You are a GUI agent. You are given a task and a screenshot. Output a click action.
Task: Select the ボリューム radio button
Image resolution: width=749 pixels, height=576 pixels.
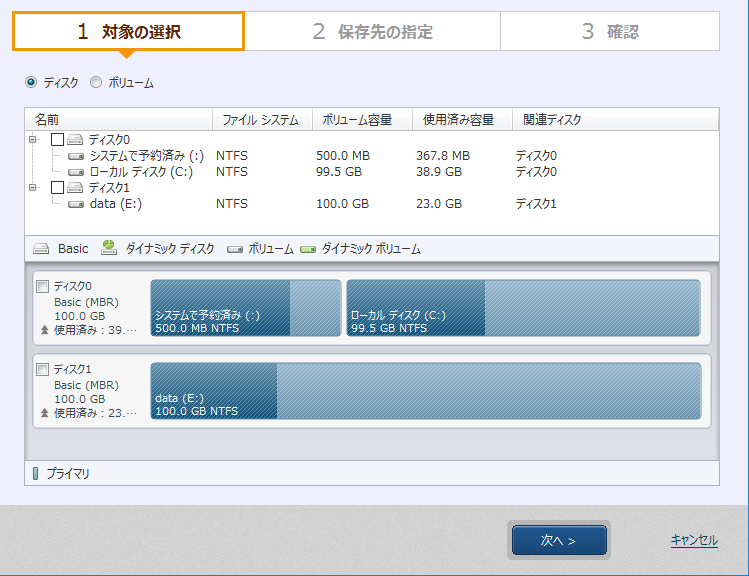point(96,83)
